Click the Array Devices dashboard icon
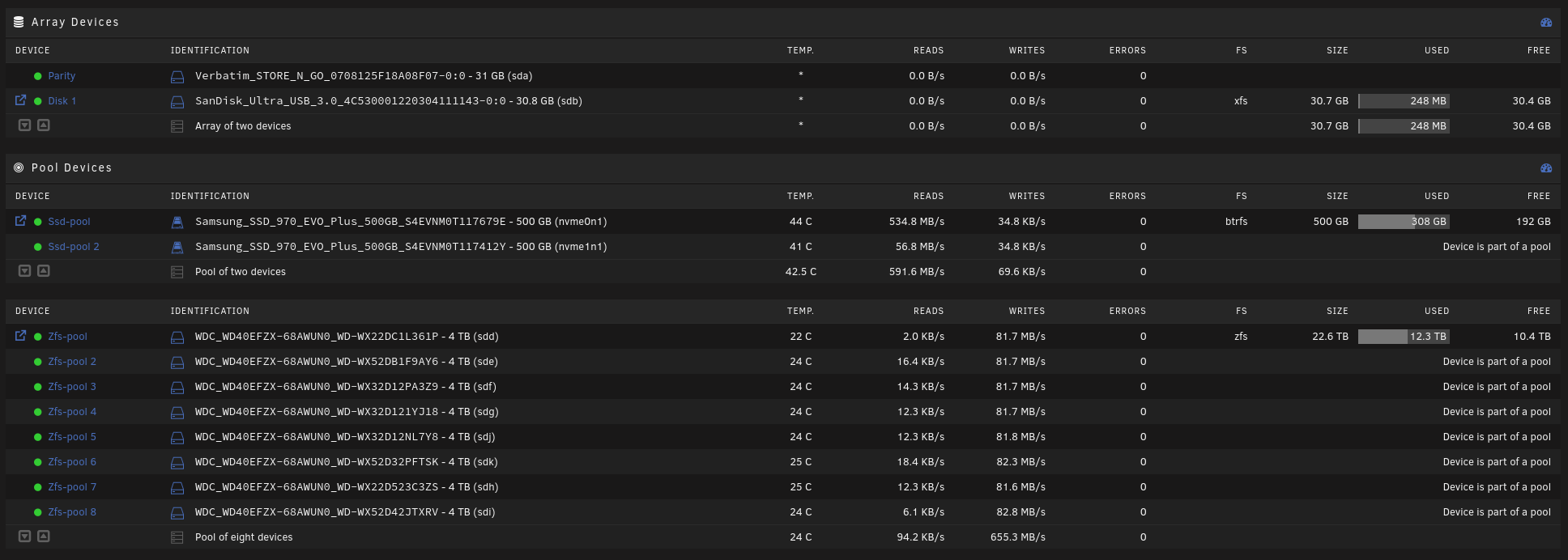 point(1546,23)
